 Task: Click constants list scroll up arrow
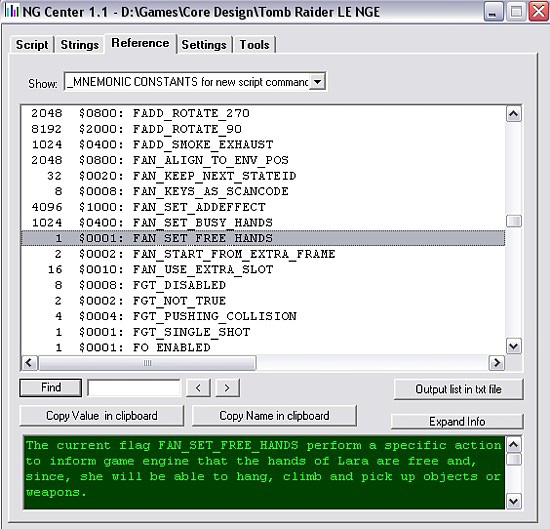514,114
